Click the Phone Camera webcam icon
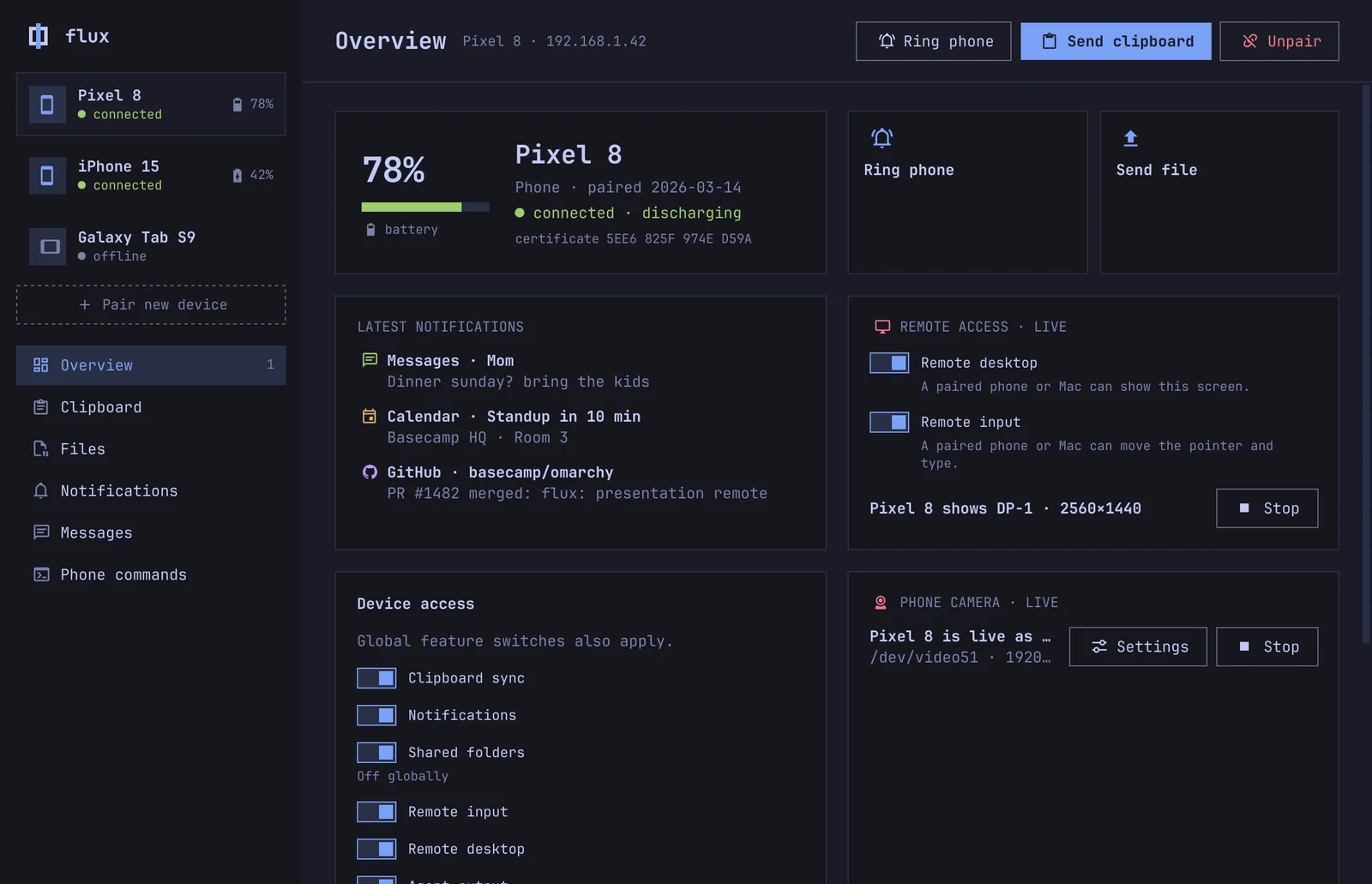 [x=881, y=603]
